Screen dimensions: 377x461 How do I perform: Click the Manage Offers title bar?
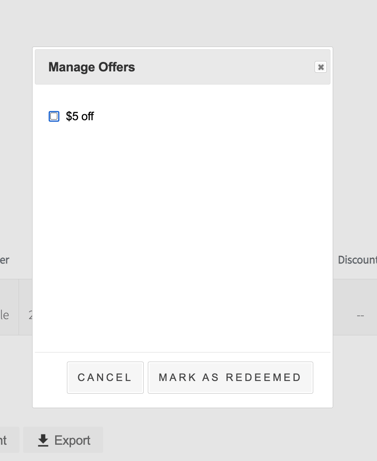pyautogui.click(x=183, y=67)
